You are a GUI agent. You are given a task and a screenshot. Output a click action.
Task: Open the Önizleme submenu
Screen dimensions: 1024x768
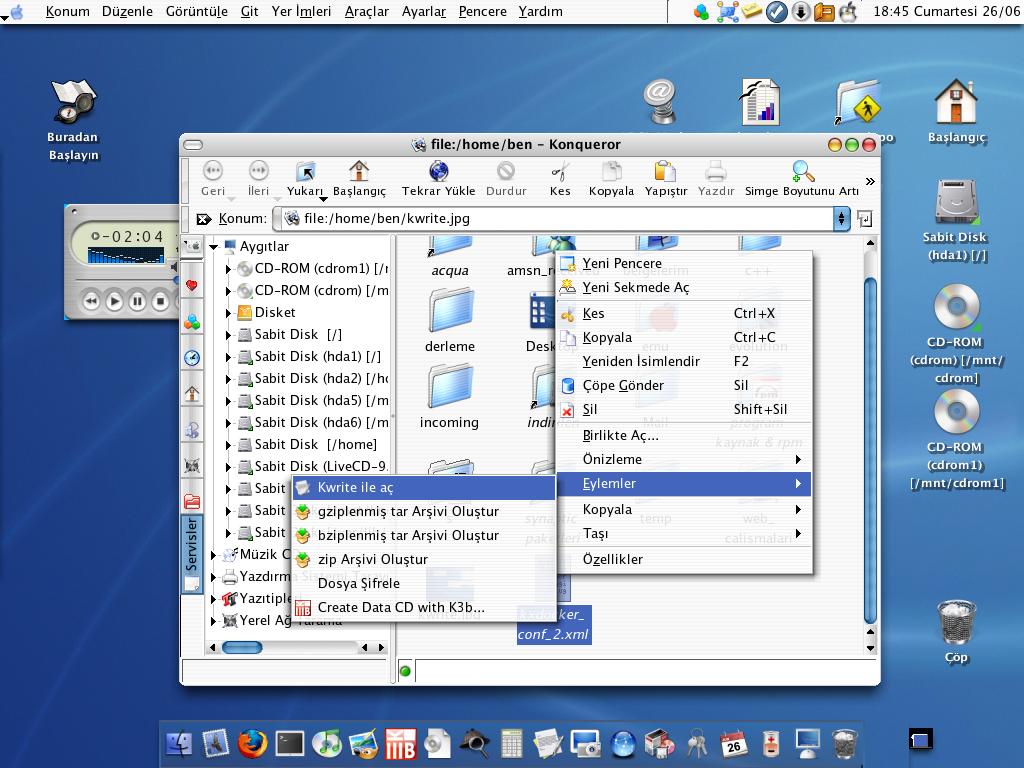click(684, 459)
